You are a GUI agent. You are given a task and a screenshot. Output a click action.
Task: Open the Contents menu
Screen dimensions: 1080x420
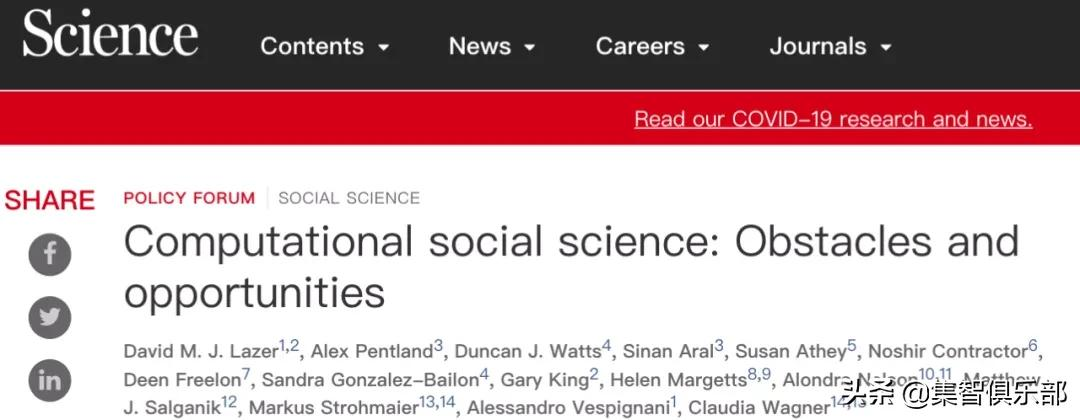(312, 46)
